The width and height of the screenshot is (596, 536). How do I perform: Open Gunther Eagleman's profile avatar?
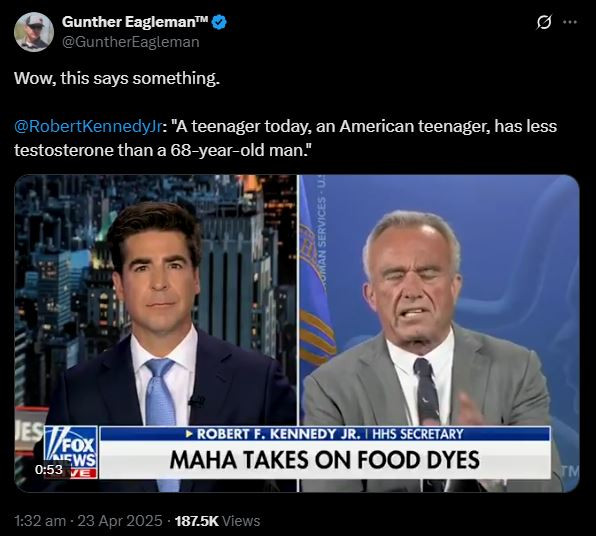click(34, 32)
